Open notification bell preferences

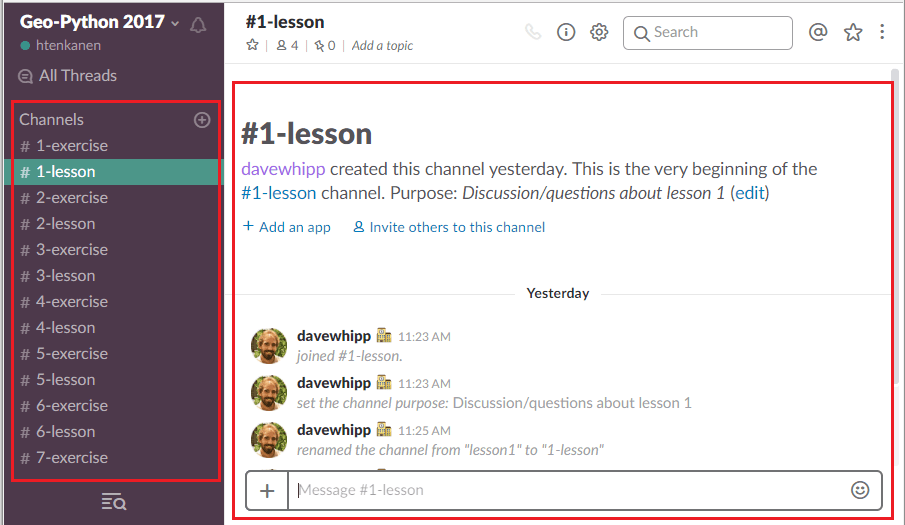pos(198,25)
